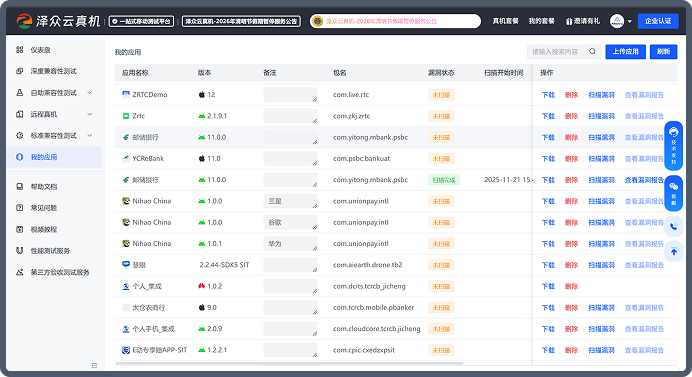Click the 技术支持 floating headset button
The height and width of the screenshot is (377, 692).
(x=673, y=146)
